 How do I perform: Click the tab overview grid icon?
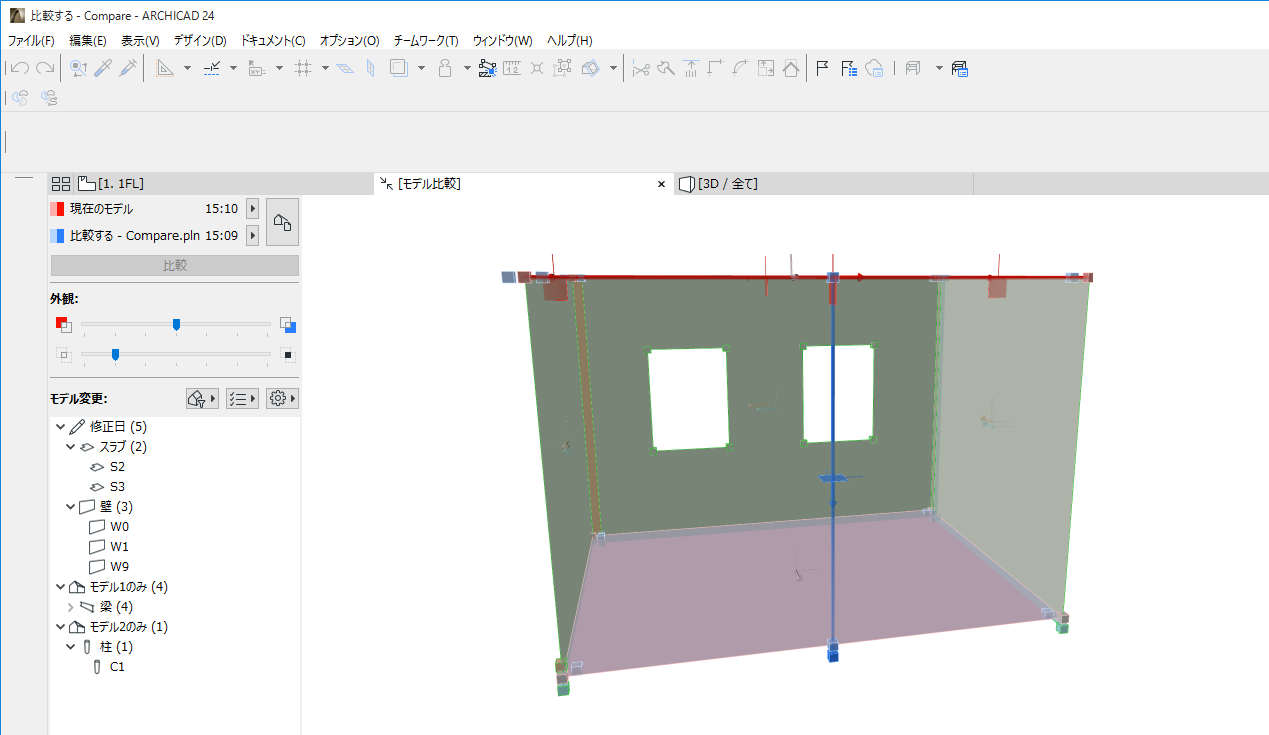61,184
